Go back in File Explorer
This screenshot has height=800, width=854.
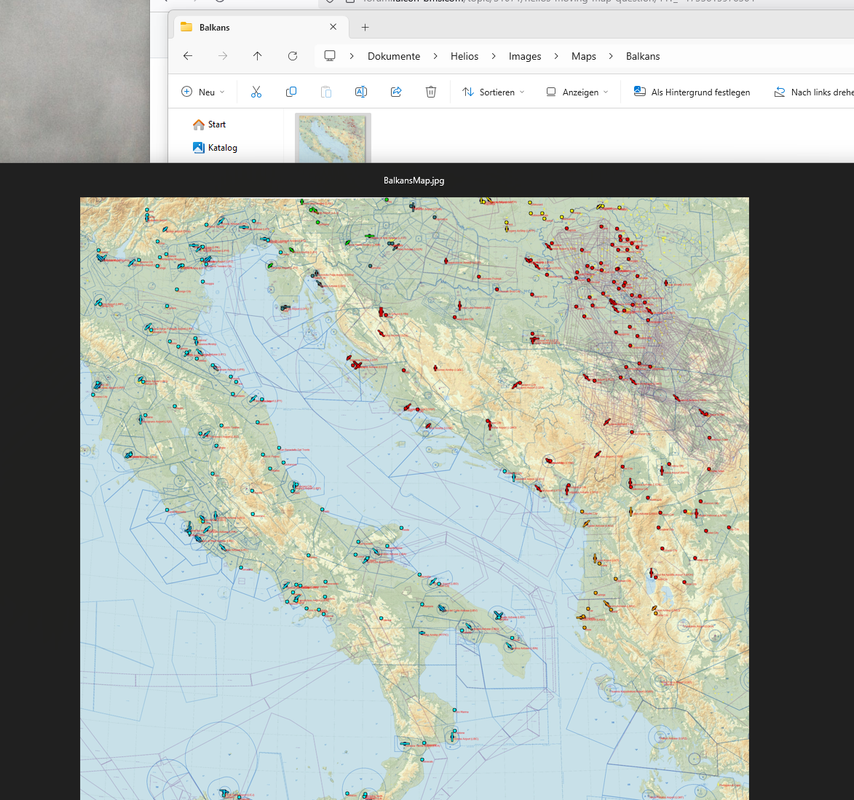click(x=188, y=56)
